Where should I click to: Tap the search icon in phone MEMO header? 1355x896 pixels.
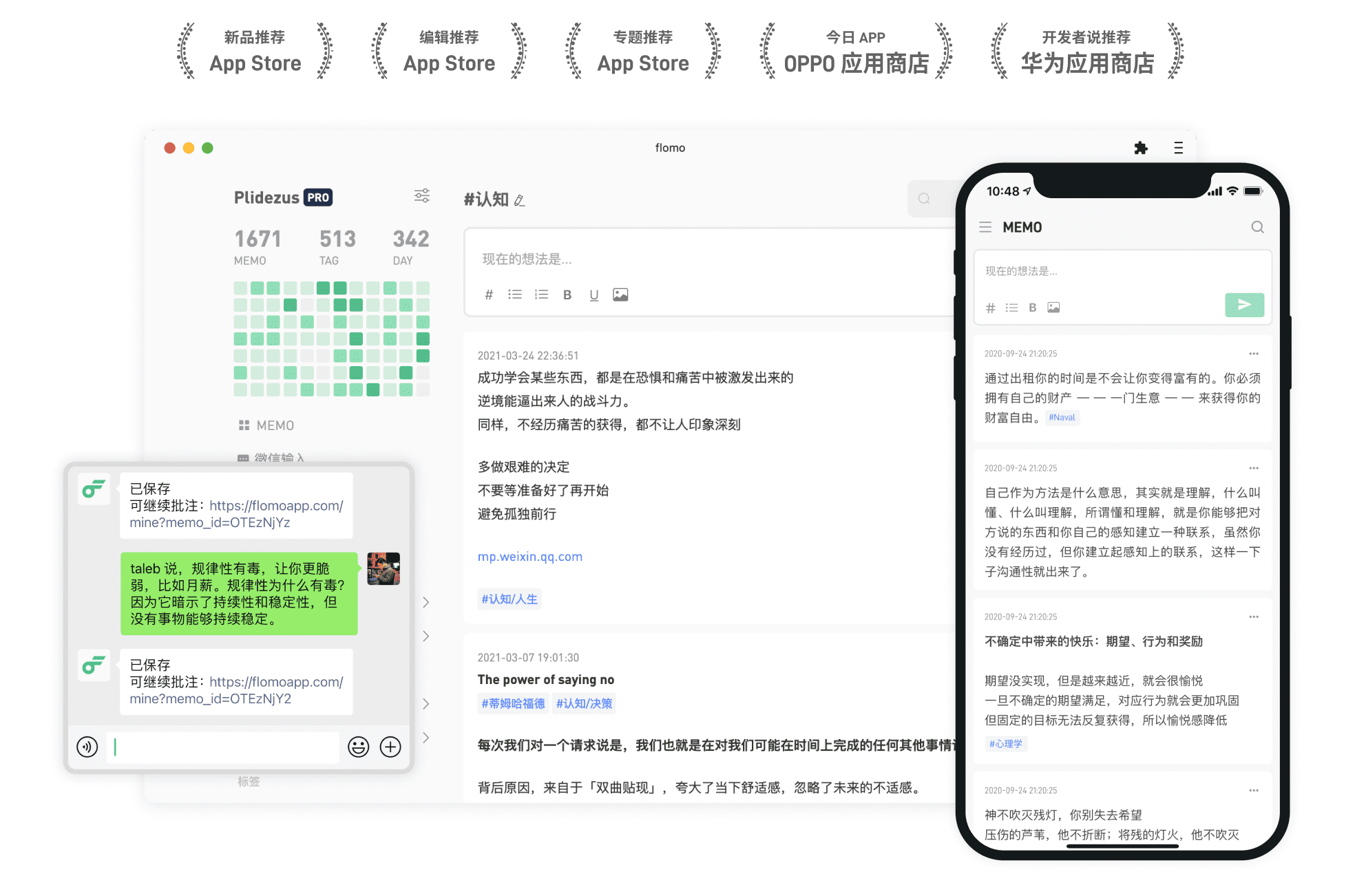(1257, 227)
